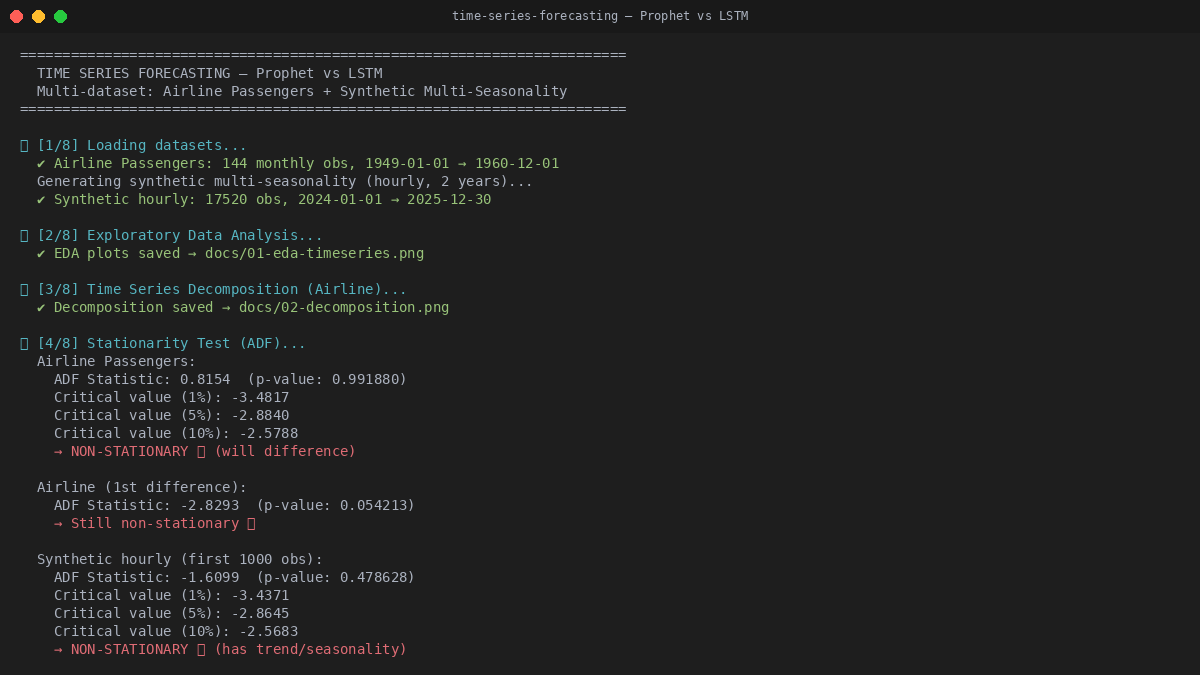
Task: Click the '[2/8] Exploratory Data Analysis...' step line
Action: tap(171, 235)
